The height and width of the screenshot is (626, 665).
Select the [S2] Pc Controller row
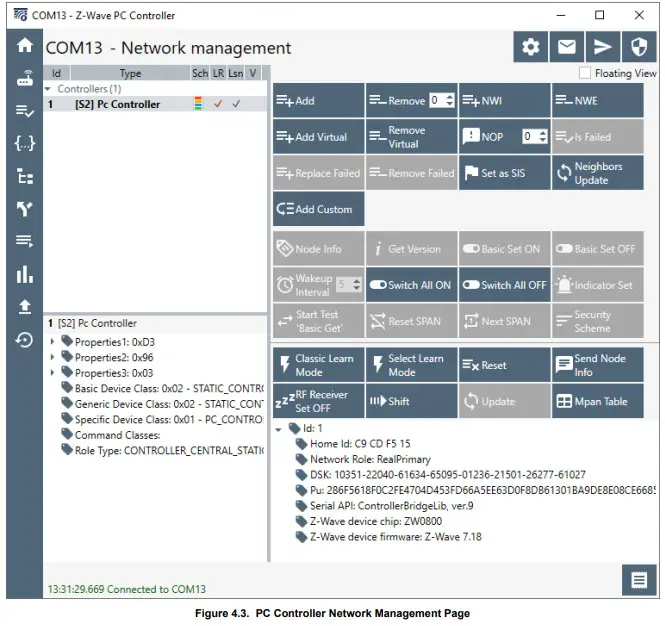point(155,104)
